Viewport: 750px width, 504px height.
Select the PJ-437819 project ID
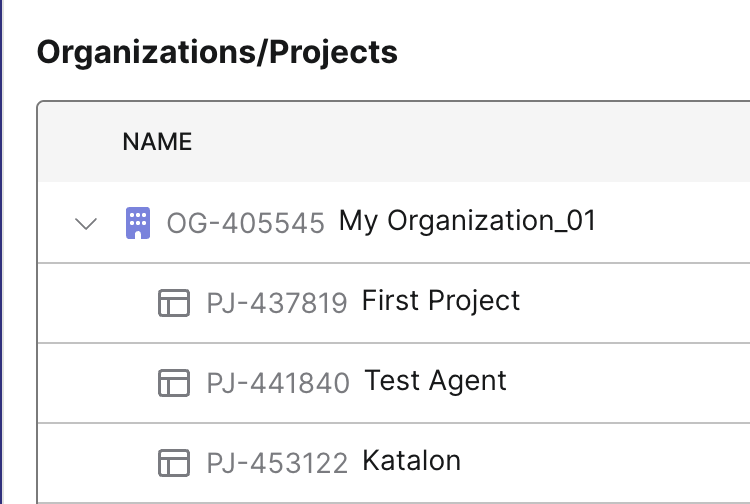pos(277,302)
